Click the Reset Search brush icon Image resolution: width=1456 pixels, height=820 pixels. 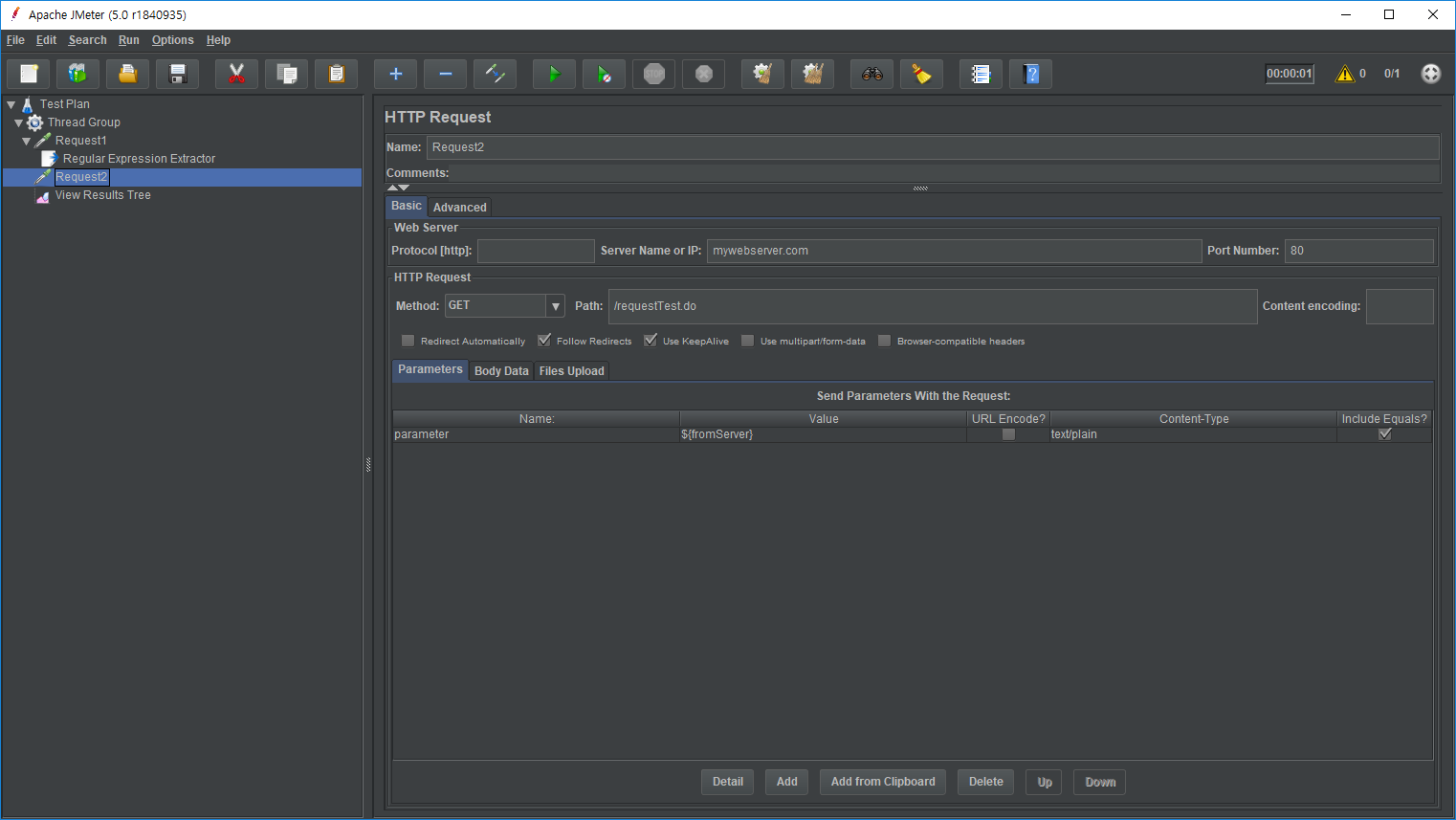pos(921,74)
